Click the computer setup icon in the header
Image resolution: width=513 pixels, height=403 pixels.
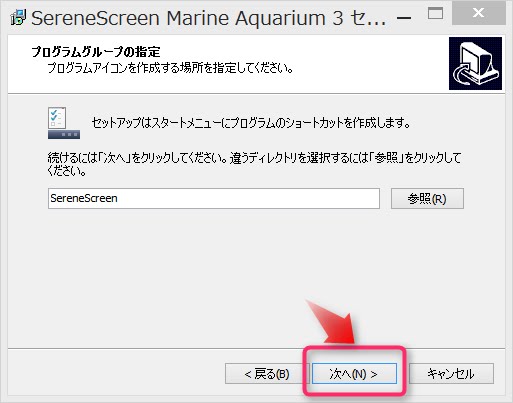coord(475,63)
